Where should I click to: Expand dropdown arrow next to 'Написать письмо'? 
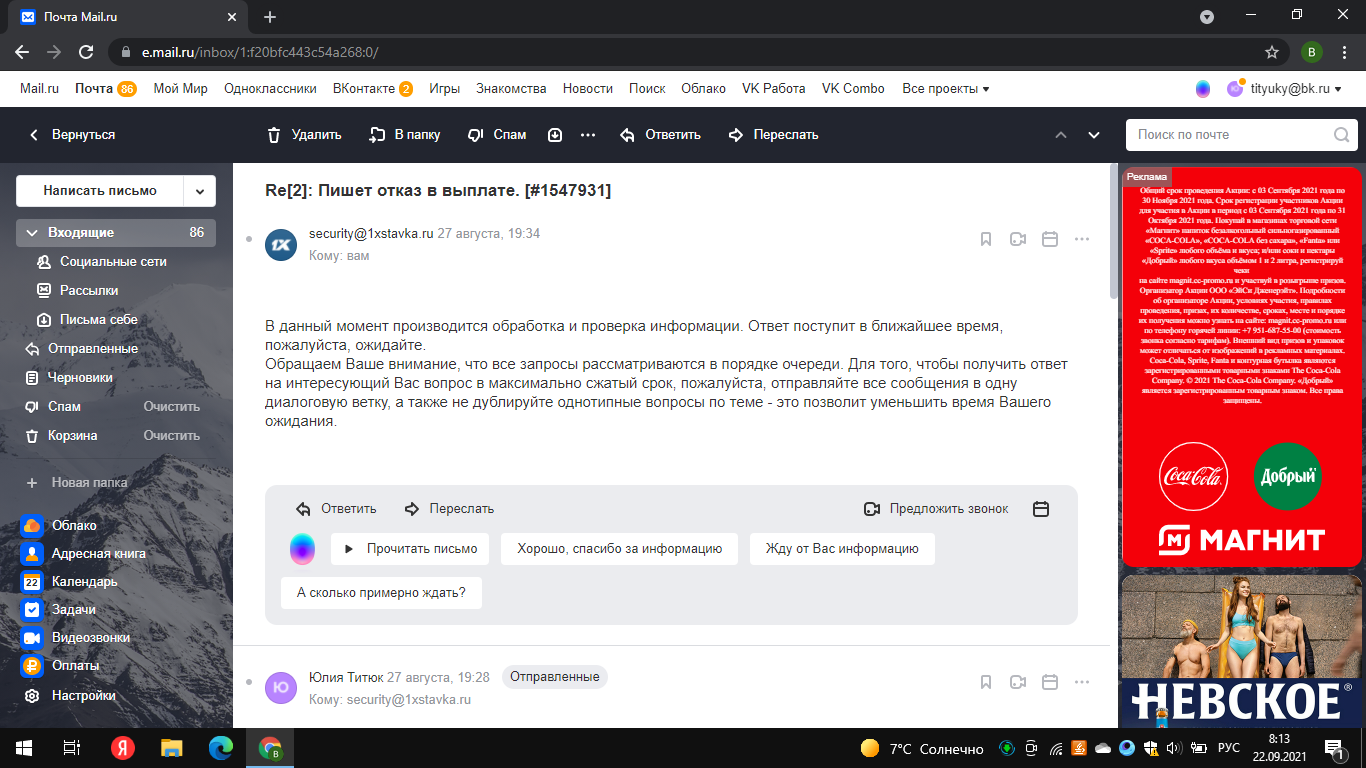coord(200,191)
